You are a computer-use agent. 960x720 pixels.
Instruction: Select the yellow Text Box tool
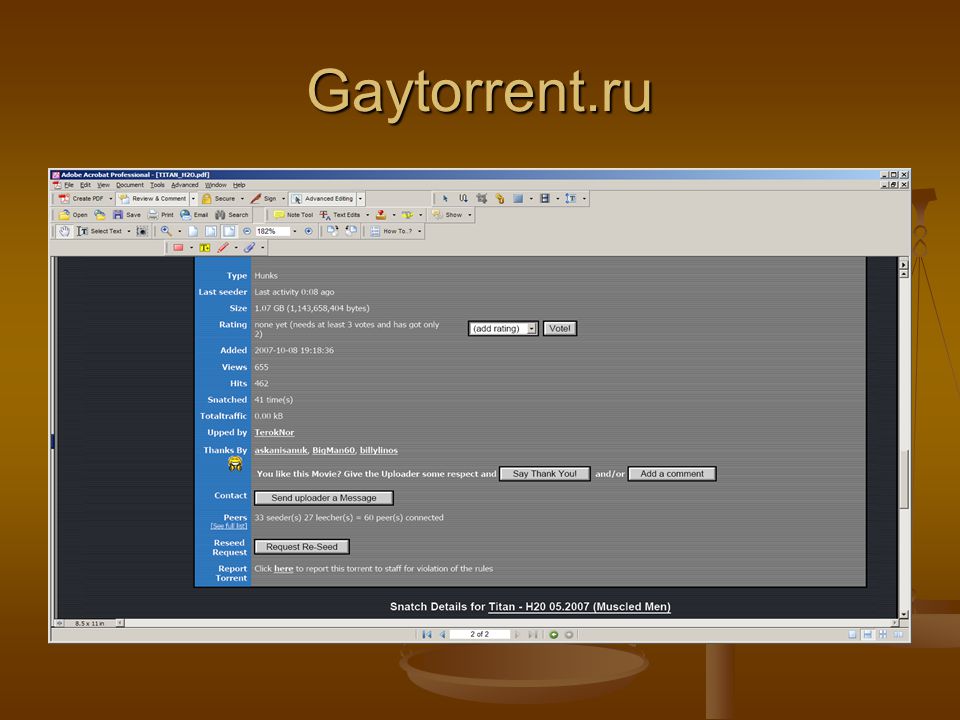coord(204,247)
